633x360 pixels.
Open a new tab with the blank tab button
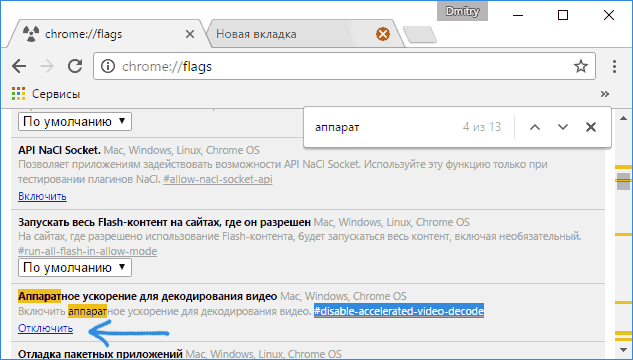tap(420, 35)
